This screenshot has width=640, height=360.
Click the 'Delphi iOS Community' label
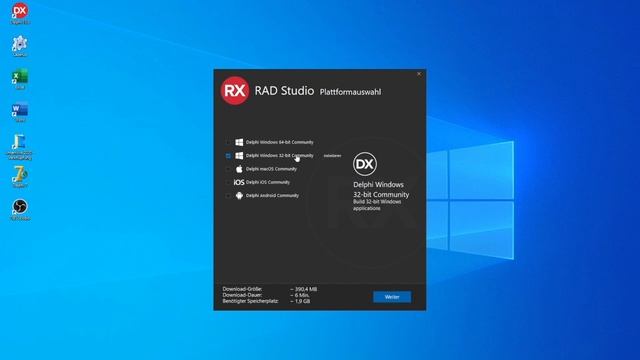click(x=268, y=182)
